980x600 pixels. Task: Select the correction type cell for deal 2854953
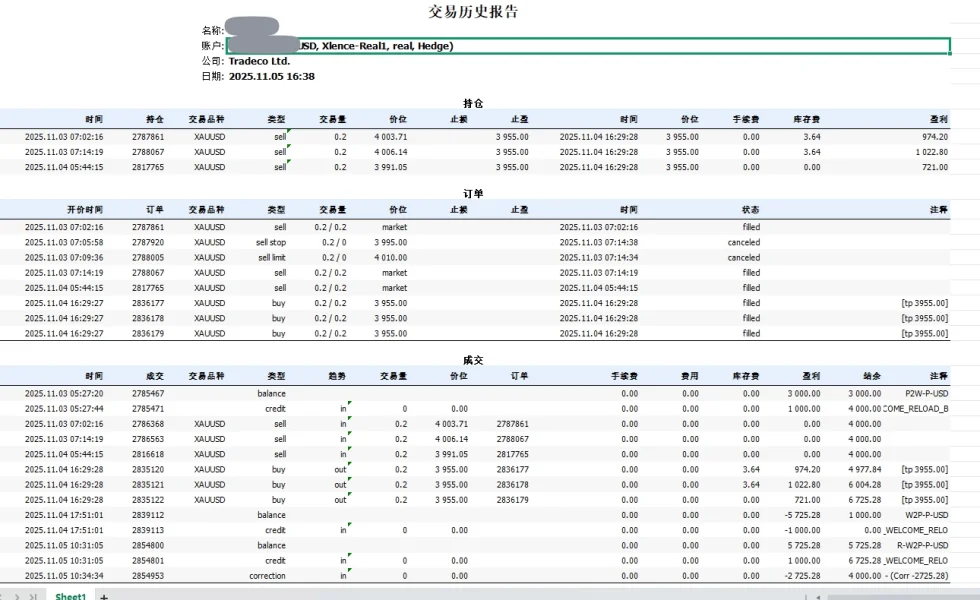[x=267, y=576]
